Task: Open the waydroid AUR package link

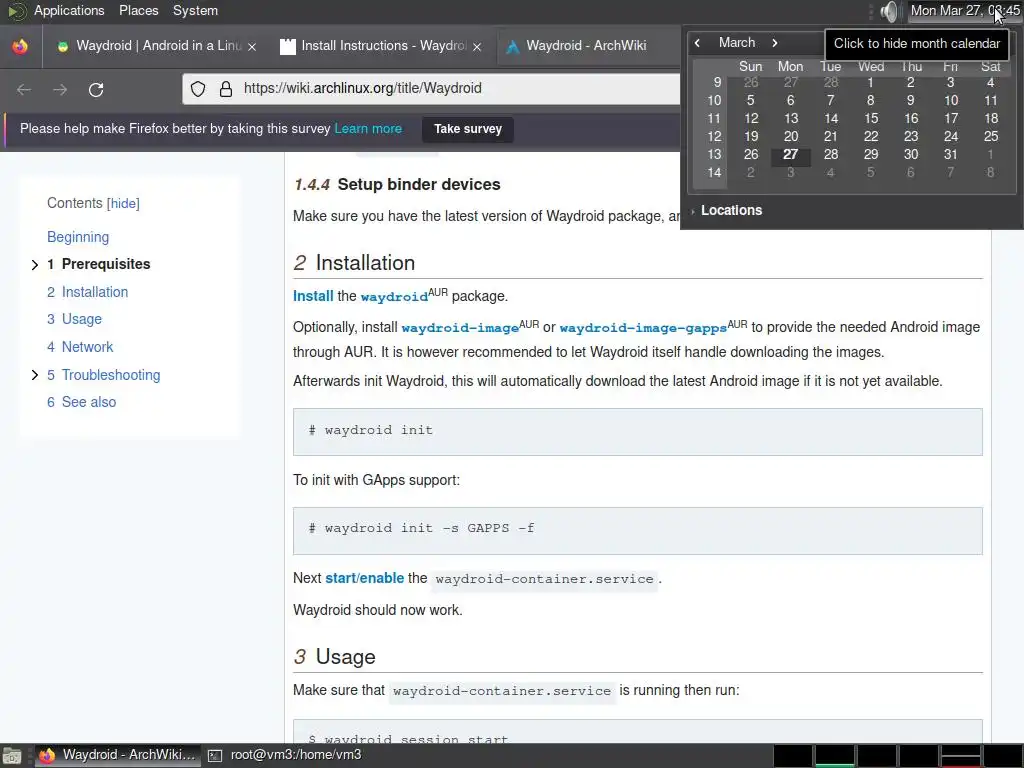Action: click(394, 296)
